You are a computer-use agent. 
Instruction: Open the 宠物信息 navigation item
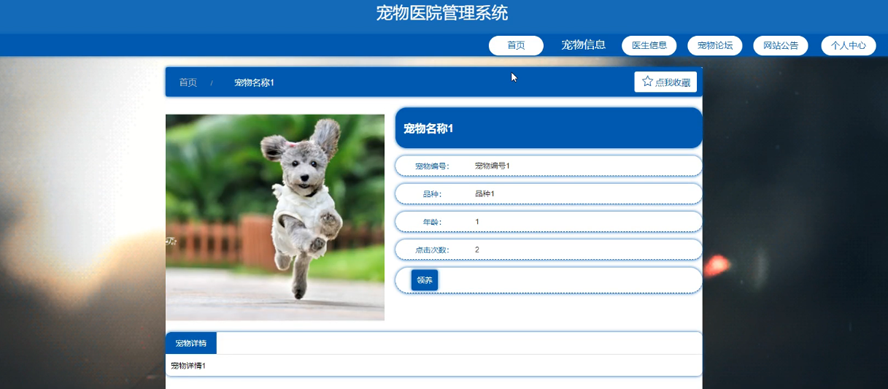click(583, 45)
